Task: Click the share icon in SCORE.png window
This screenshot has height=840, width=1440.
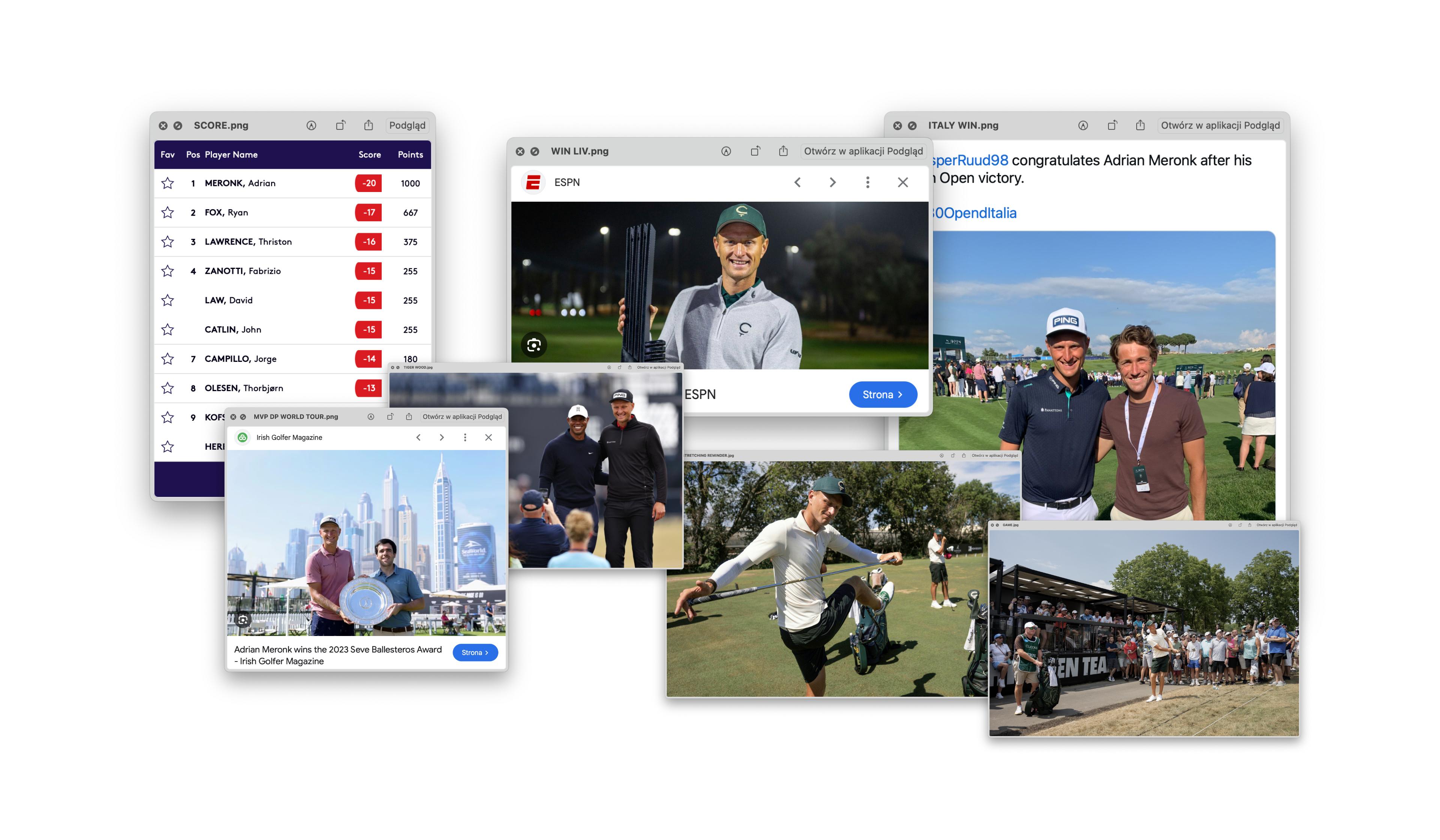Action: [369, 125]
